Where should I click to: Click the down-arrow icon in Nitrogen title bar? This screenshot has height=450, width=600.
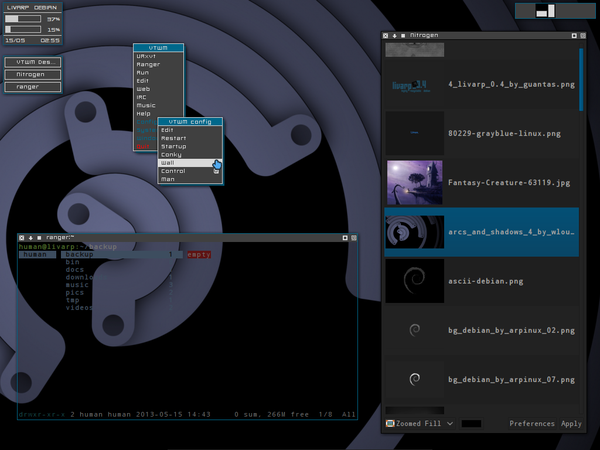394,36
